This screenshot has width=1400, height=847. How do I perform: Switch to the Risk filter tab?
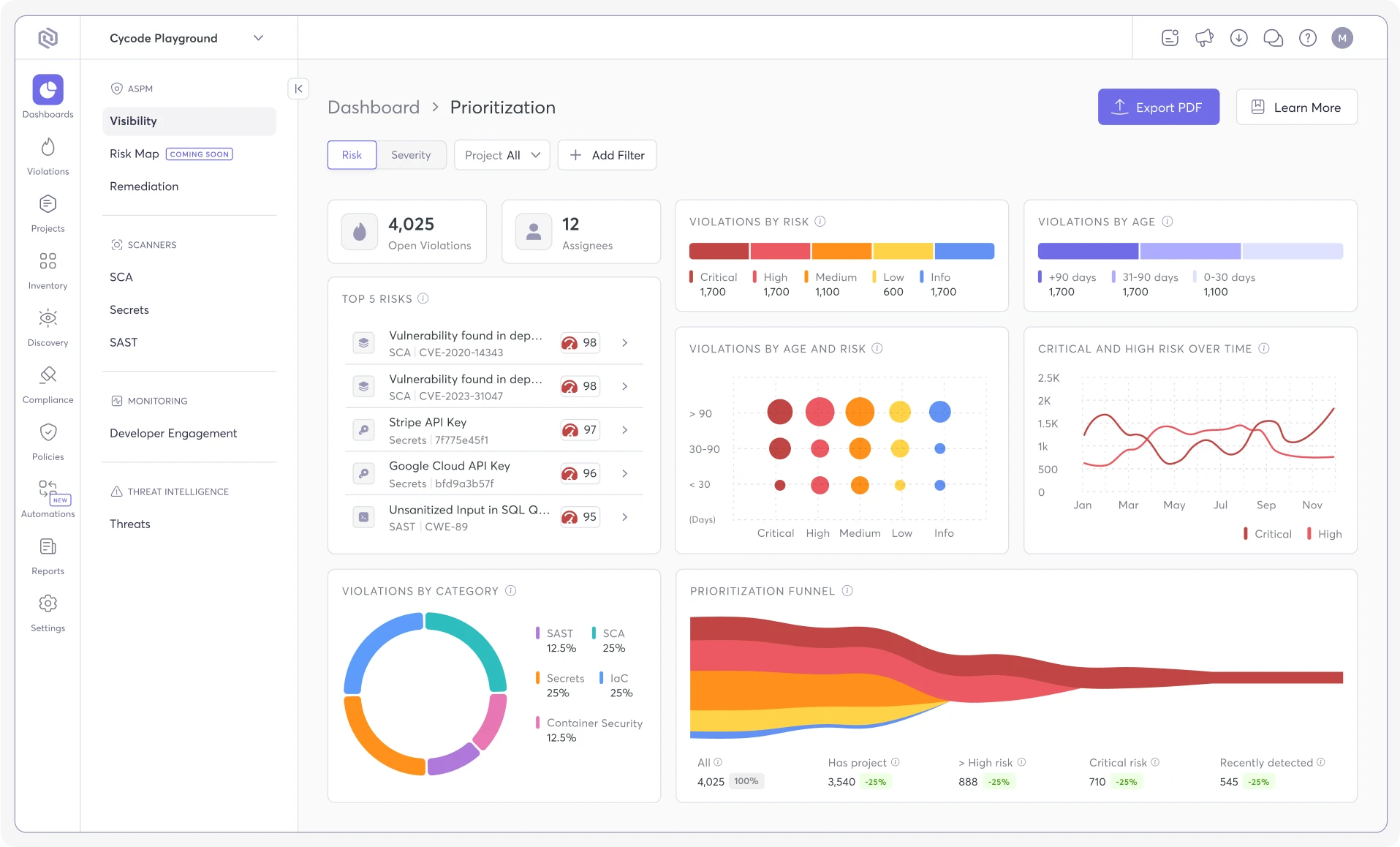point(352,154)
